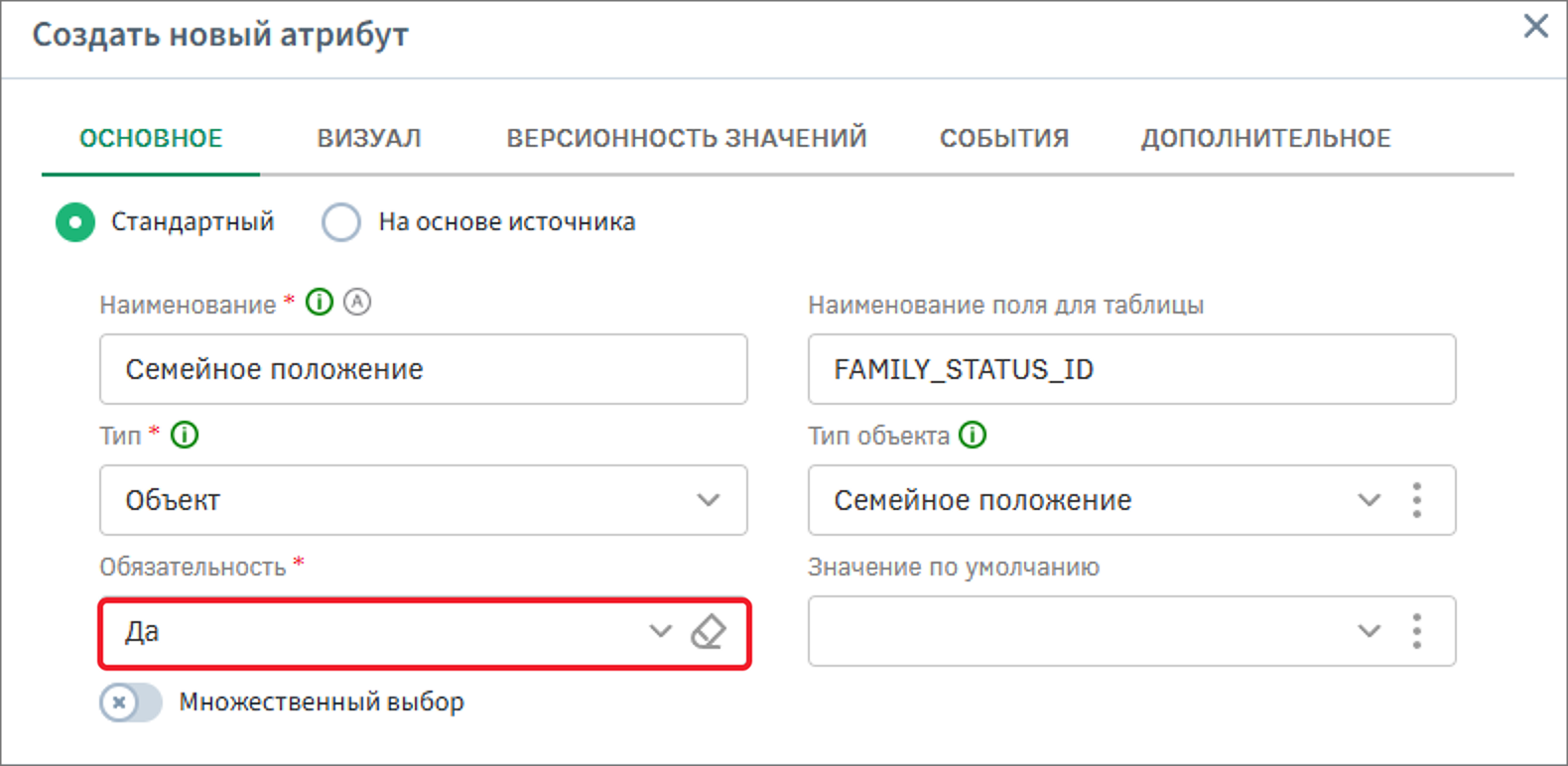Click the FAMILY_STATUS_ID table field input
Viewport: 1568px width, 766px height.
click(x=1131, y=369)
